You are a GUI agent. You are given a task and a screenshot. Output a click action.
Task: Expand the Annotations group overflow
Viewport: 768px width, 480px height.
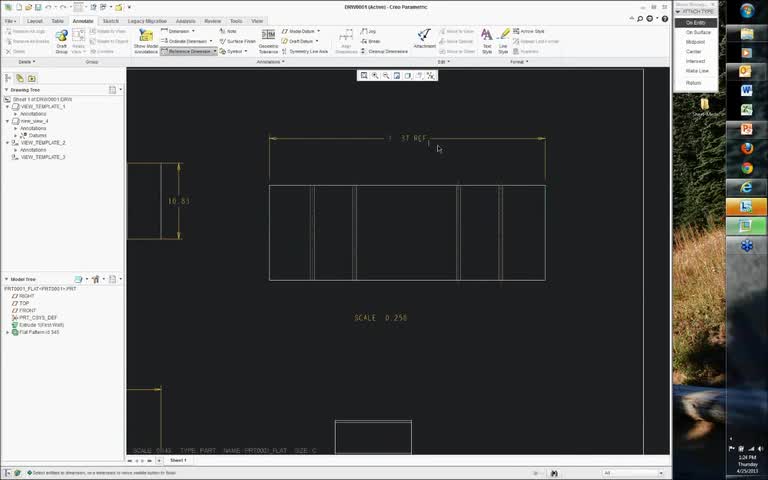tap(270, 62)
